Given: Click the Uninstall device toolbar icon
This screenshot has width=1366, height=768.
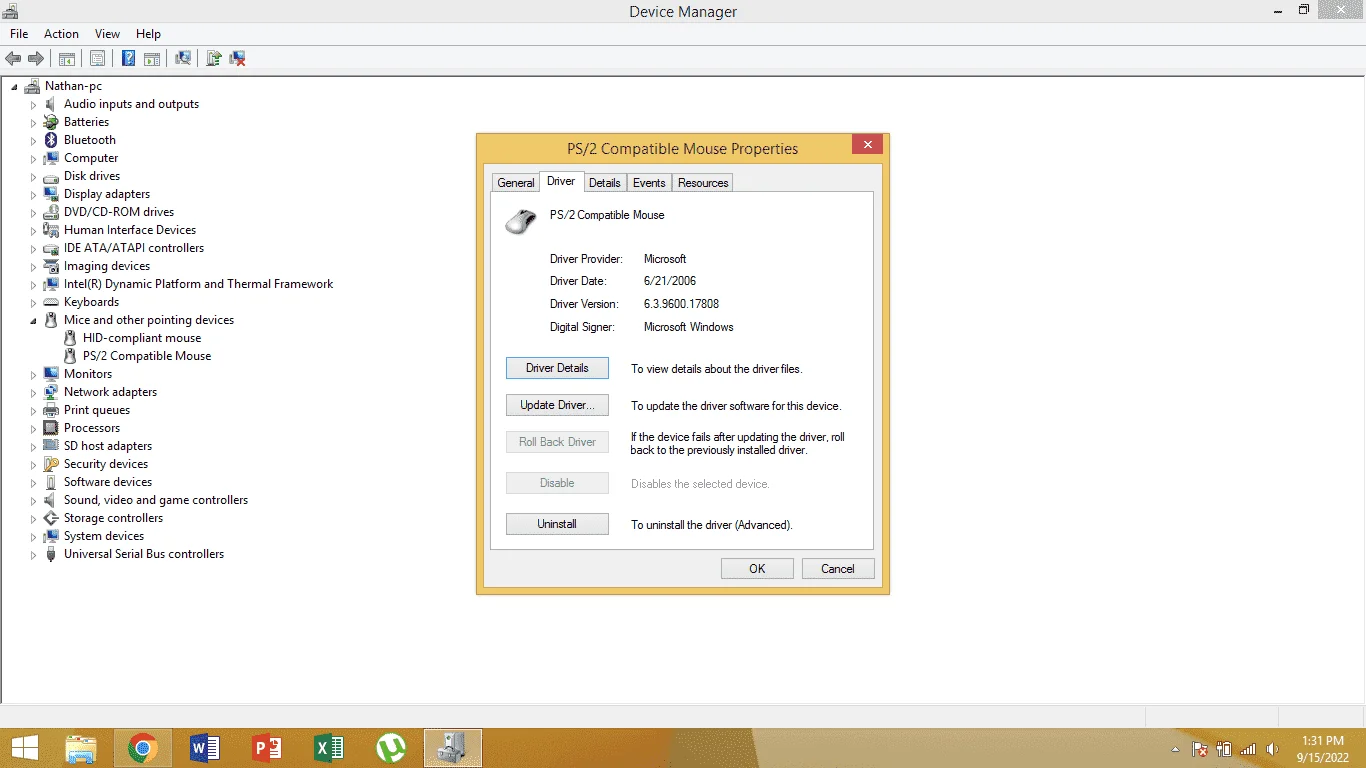Looking at the screenshot, I should pos(237,58).
